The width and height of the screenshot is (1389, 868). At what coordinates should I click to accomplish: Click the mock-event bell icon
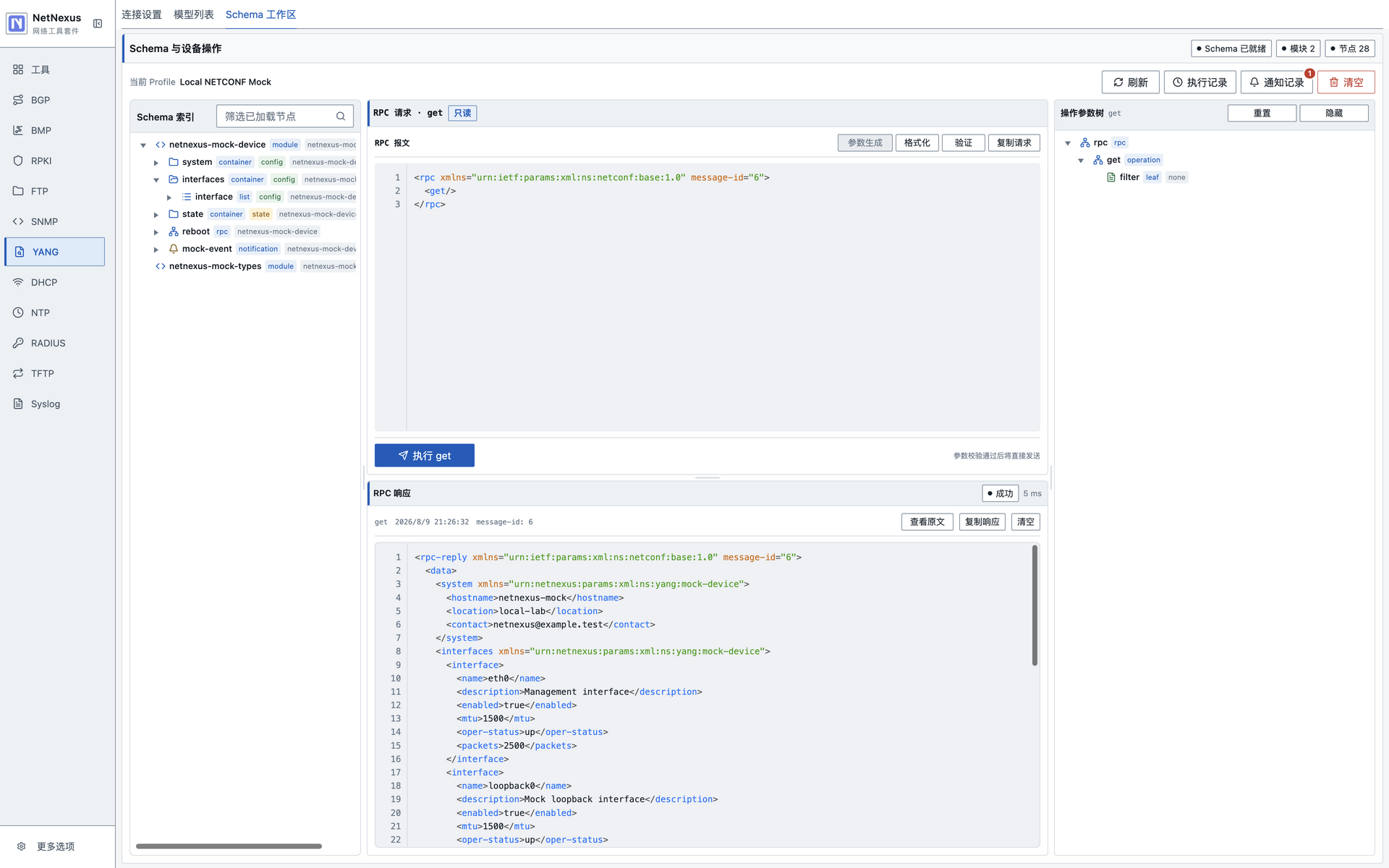pyautogui.click(x=174, y=249)
